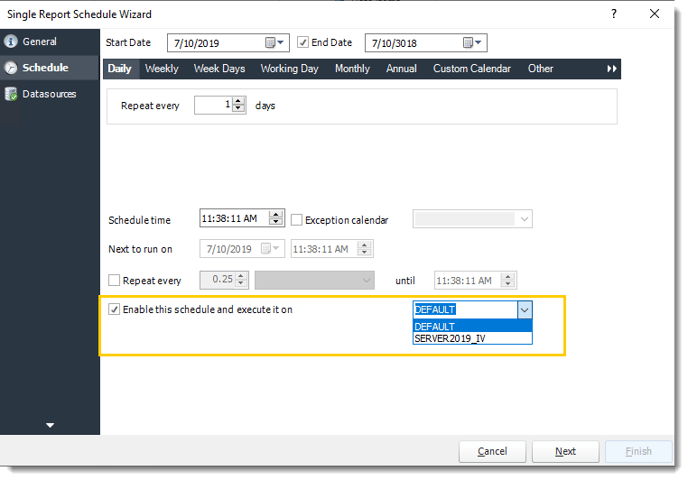The height and width of the screenshot is (480, 688).
Task: Click the Finish button
Action: [x=638, y=451]
